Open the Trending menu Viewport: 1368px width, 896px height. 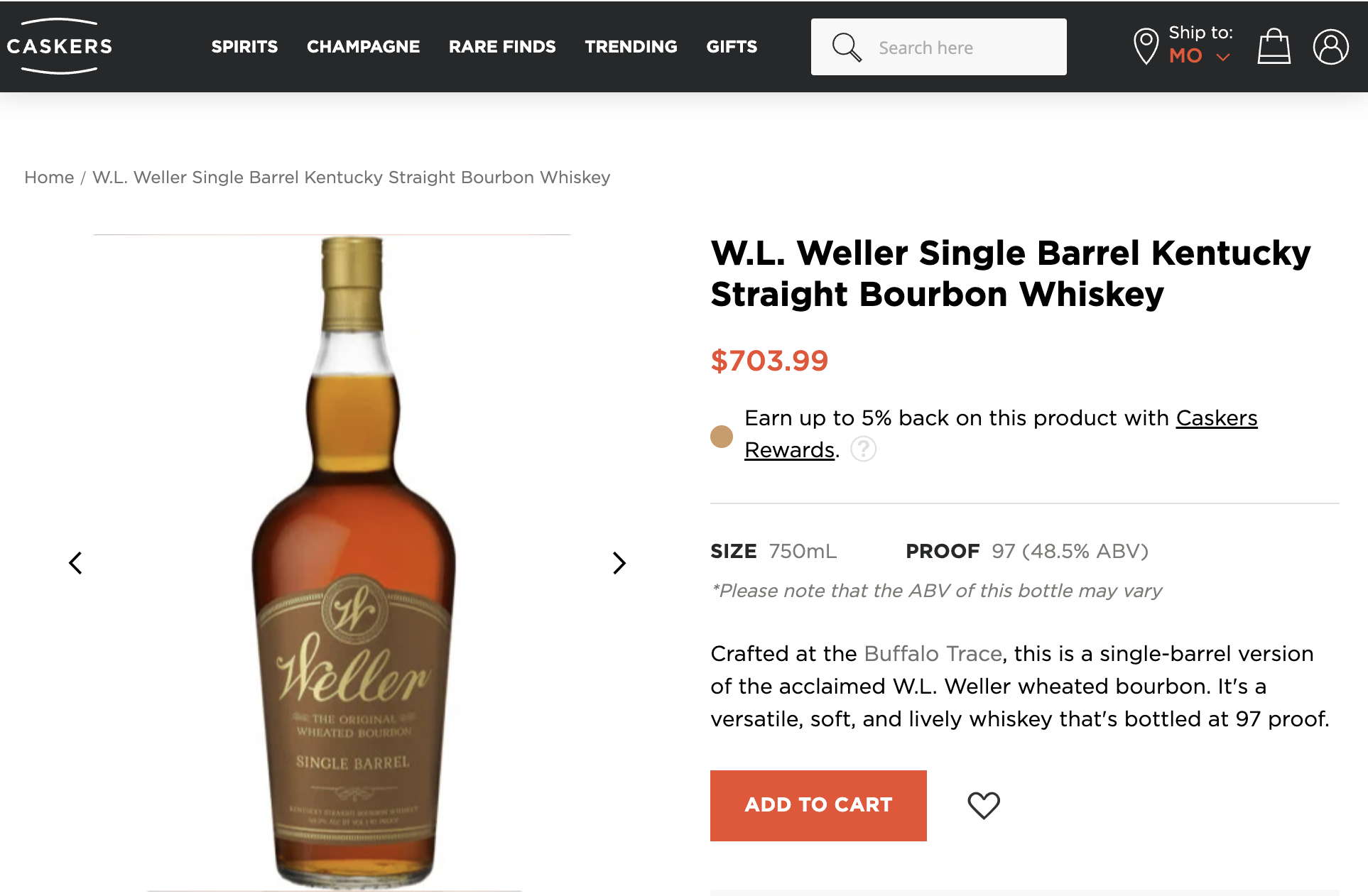click(631, 47)
